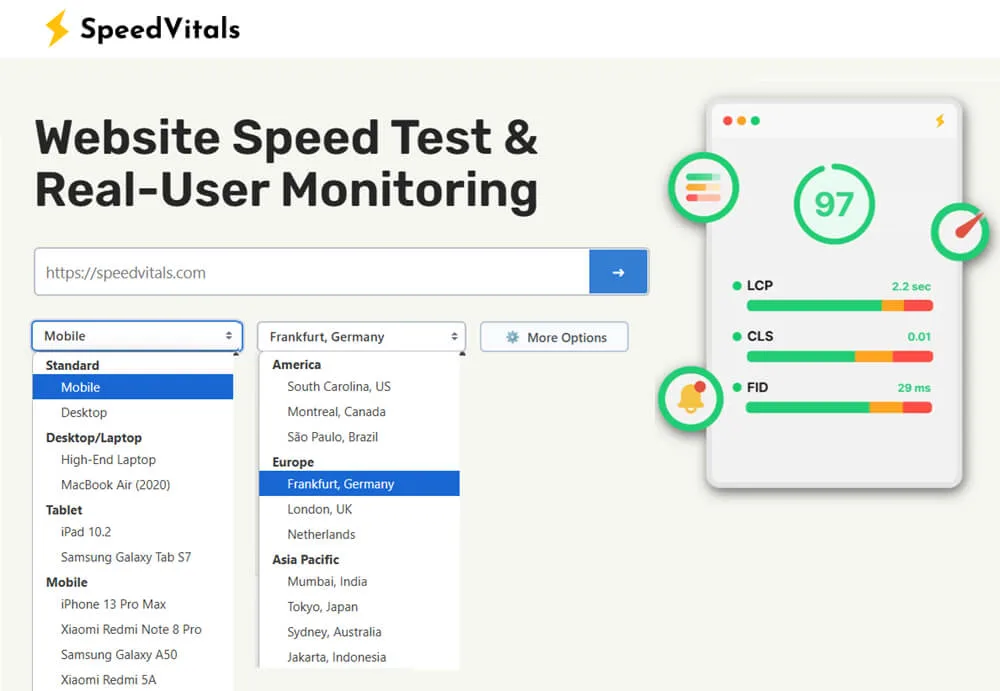The image size is (1000, 691).
Task: Click the Standard group header
Action: tap(72, 365)
